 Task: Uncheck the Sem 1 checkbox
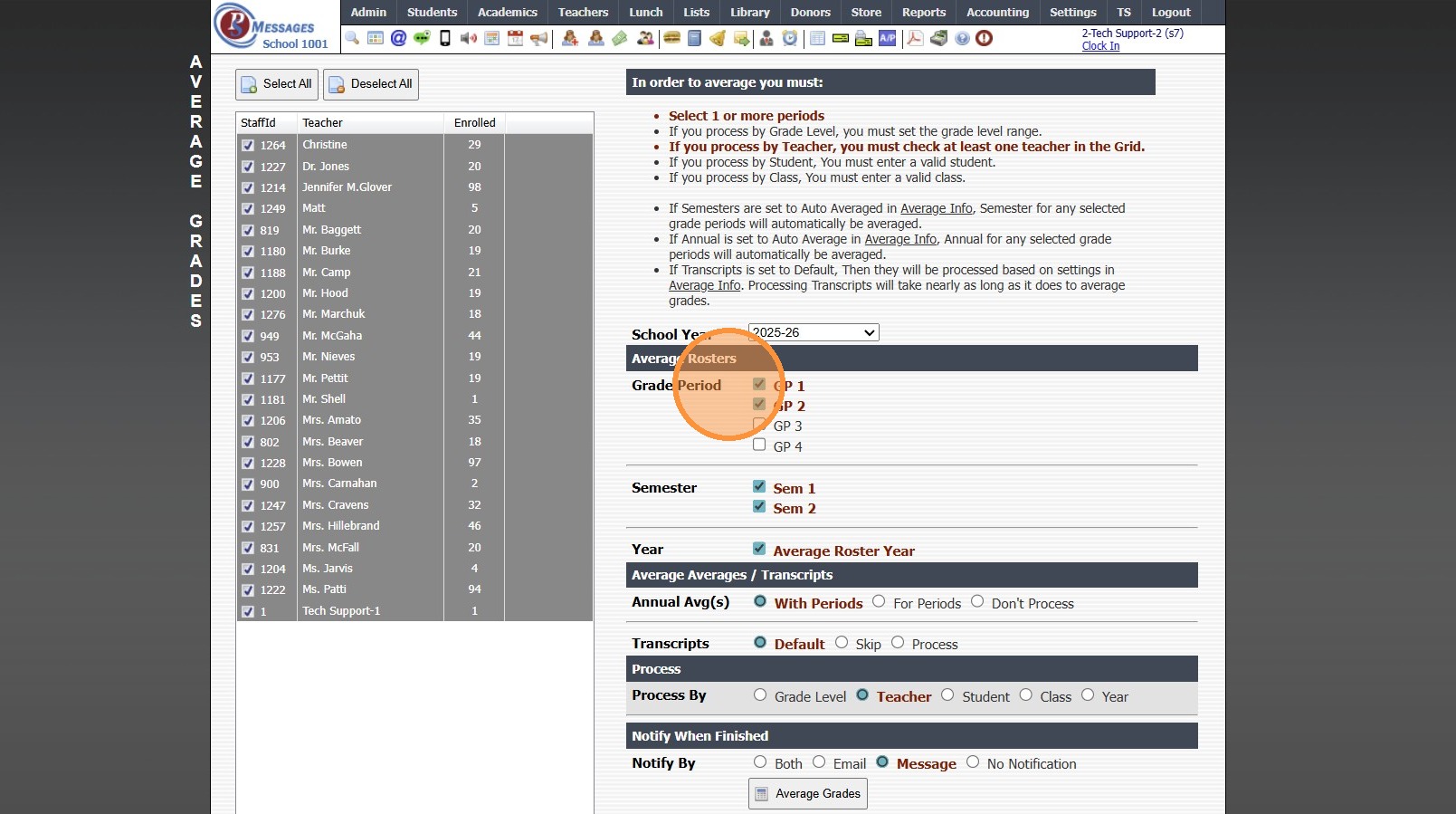[x=759, y=486]
